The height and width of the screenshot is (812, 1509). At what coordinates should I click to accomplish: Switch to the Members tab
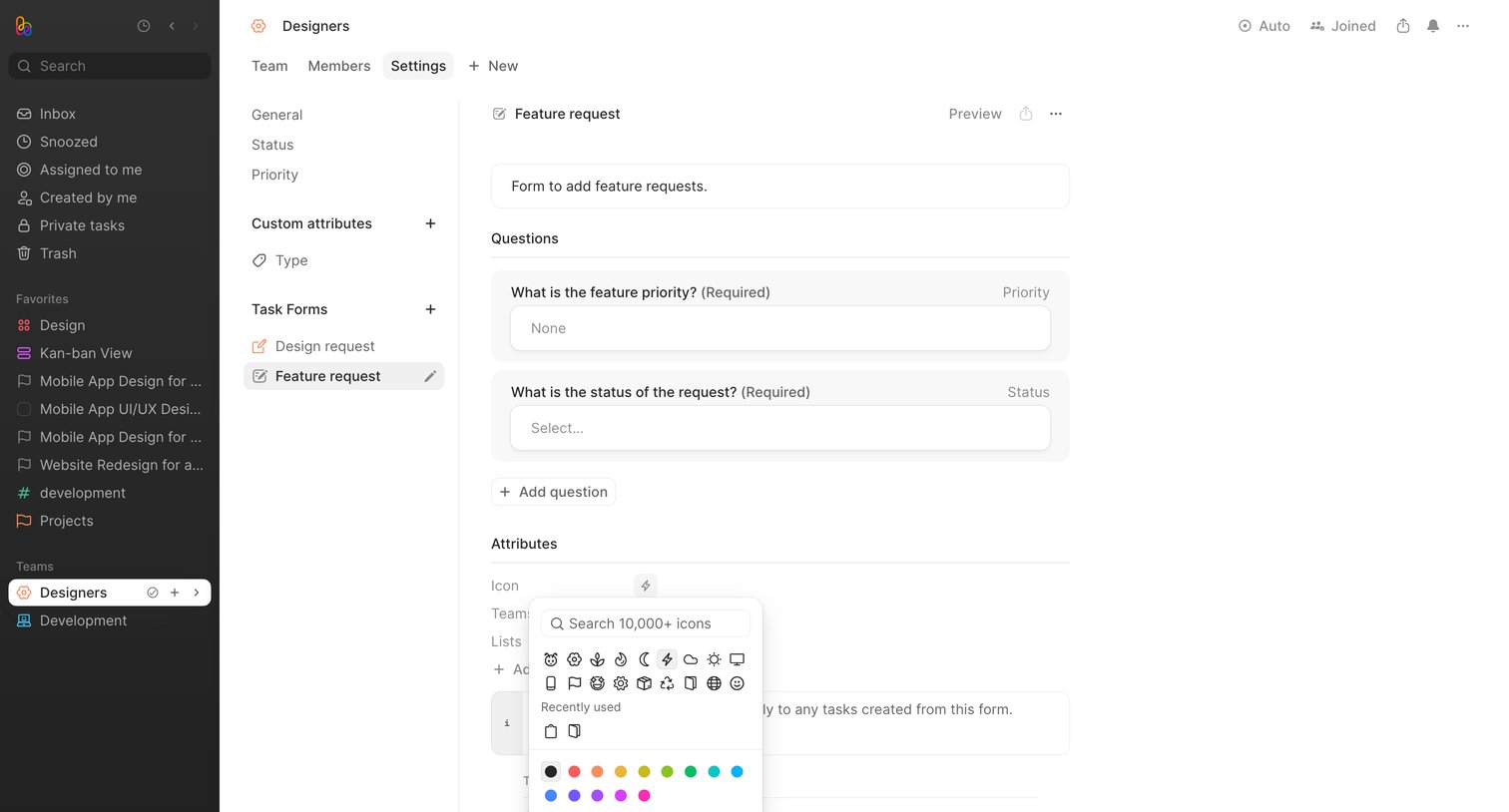click(339, 66)
